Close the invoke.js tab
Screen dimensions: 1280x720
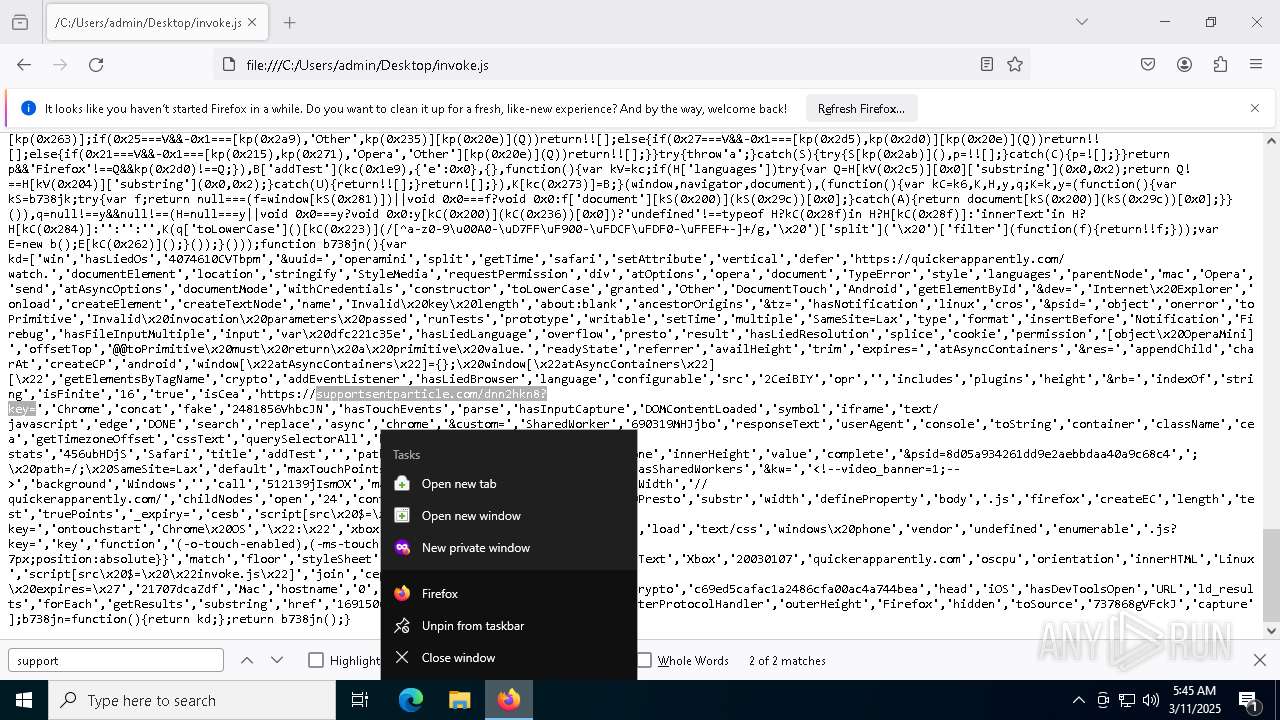point(252,22)
